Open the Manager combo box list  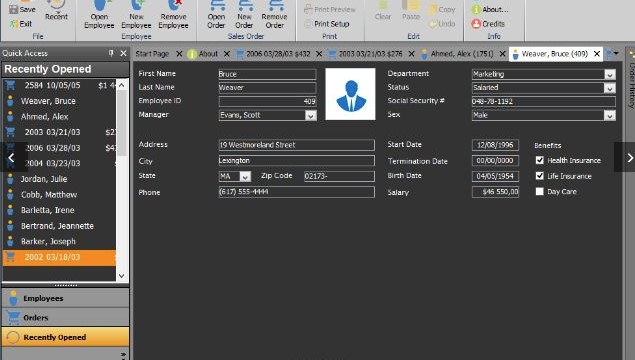point(311,115)
